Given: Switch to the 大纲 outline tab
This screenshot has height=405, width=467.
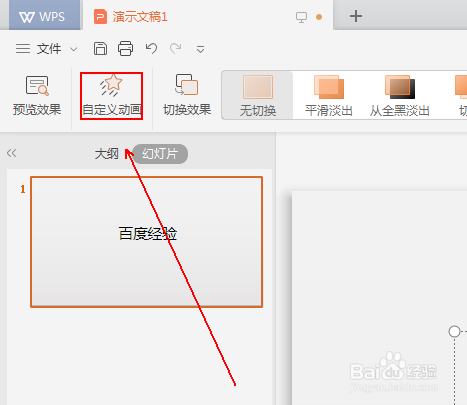Looking at the screenshot, I should (107, 154).
